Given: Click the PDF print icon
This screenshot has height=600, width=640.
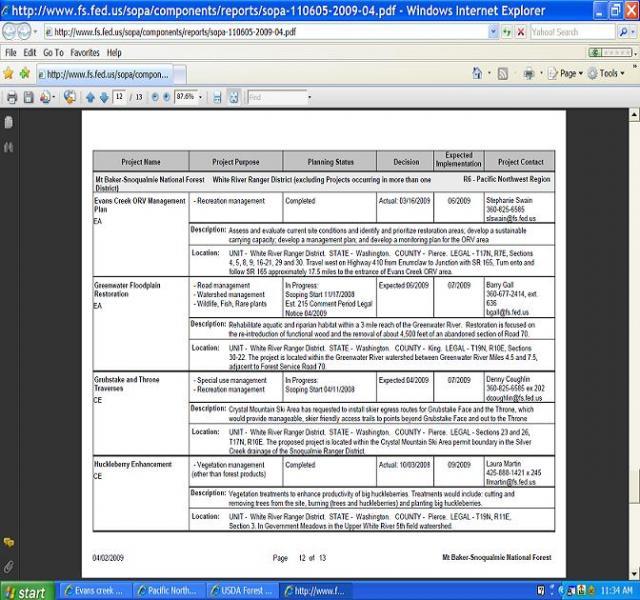Looking at the screenshot, I should (12, 97).
